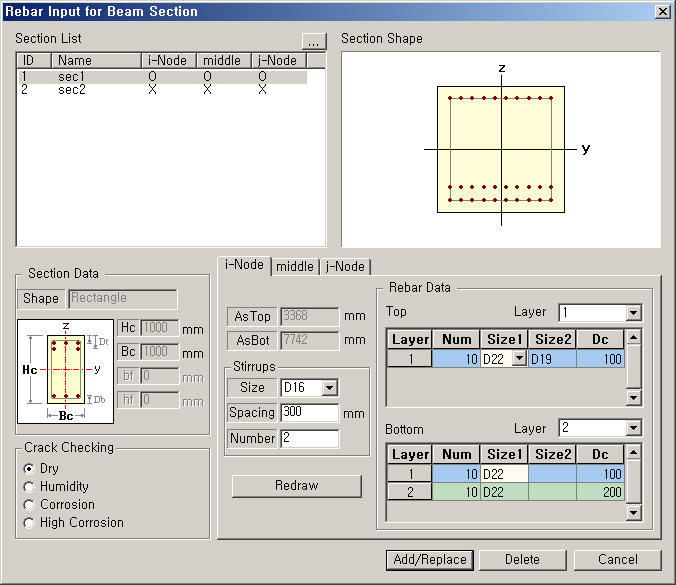Screen dimensions: 676x585
Task: Click the Delete button
Action: pos(522,560)
